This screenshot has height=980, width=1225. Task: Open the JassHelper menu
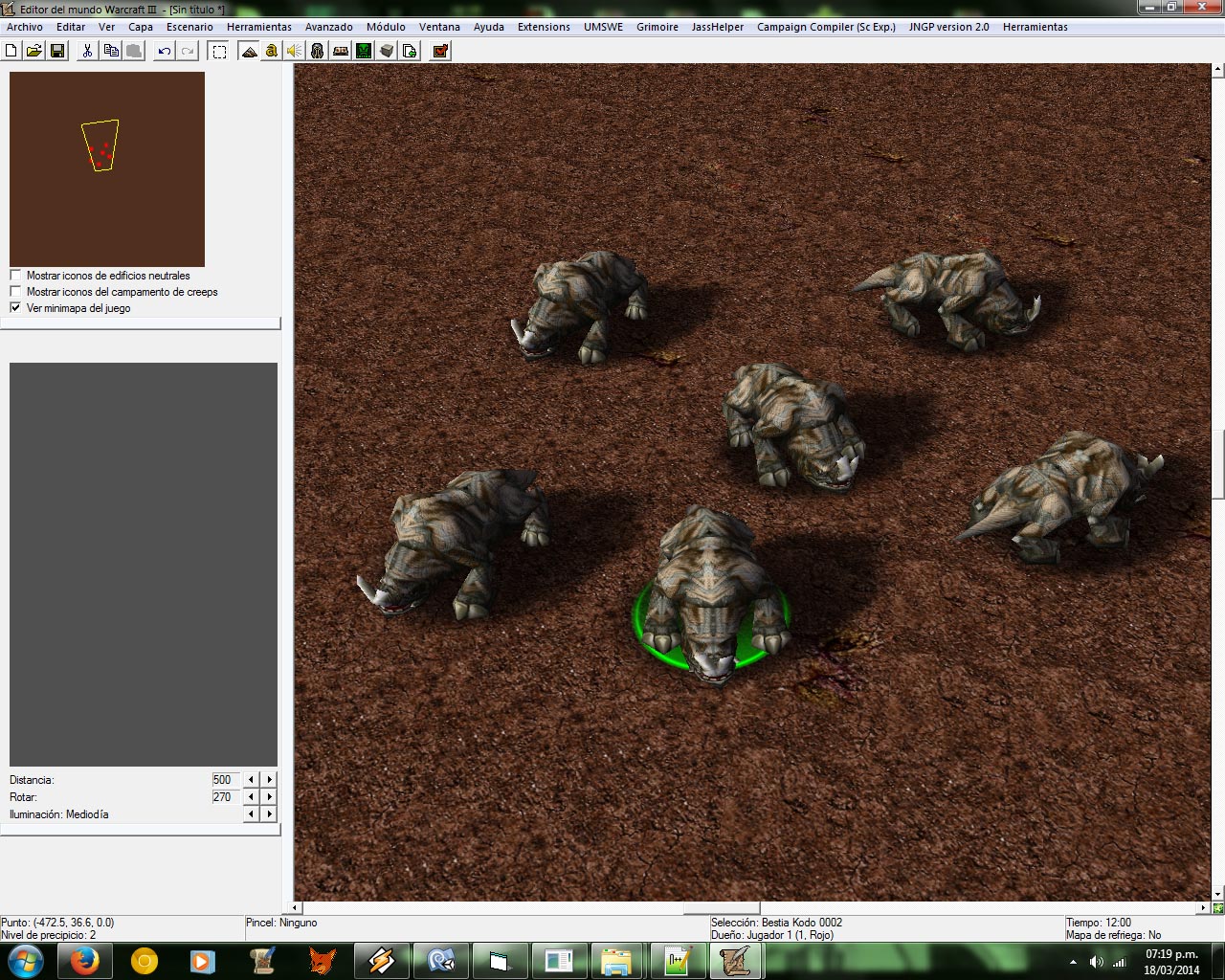pyautogui.click(x=718, y=27)
